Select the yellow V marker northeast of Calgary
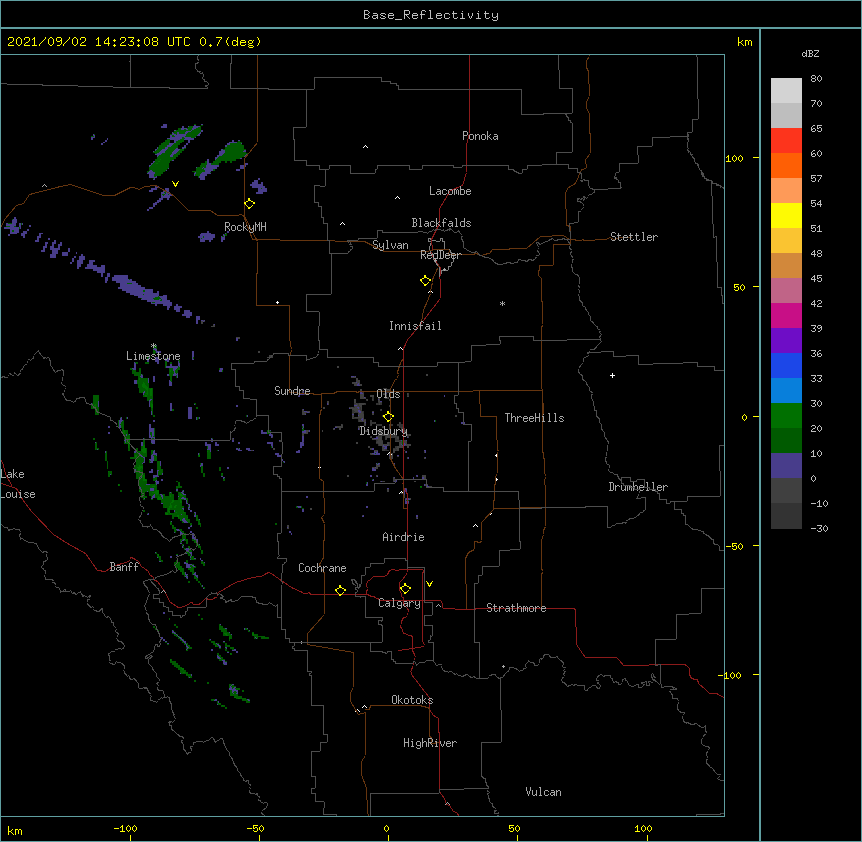Screen dimensions: 862x842 429,584
